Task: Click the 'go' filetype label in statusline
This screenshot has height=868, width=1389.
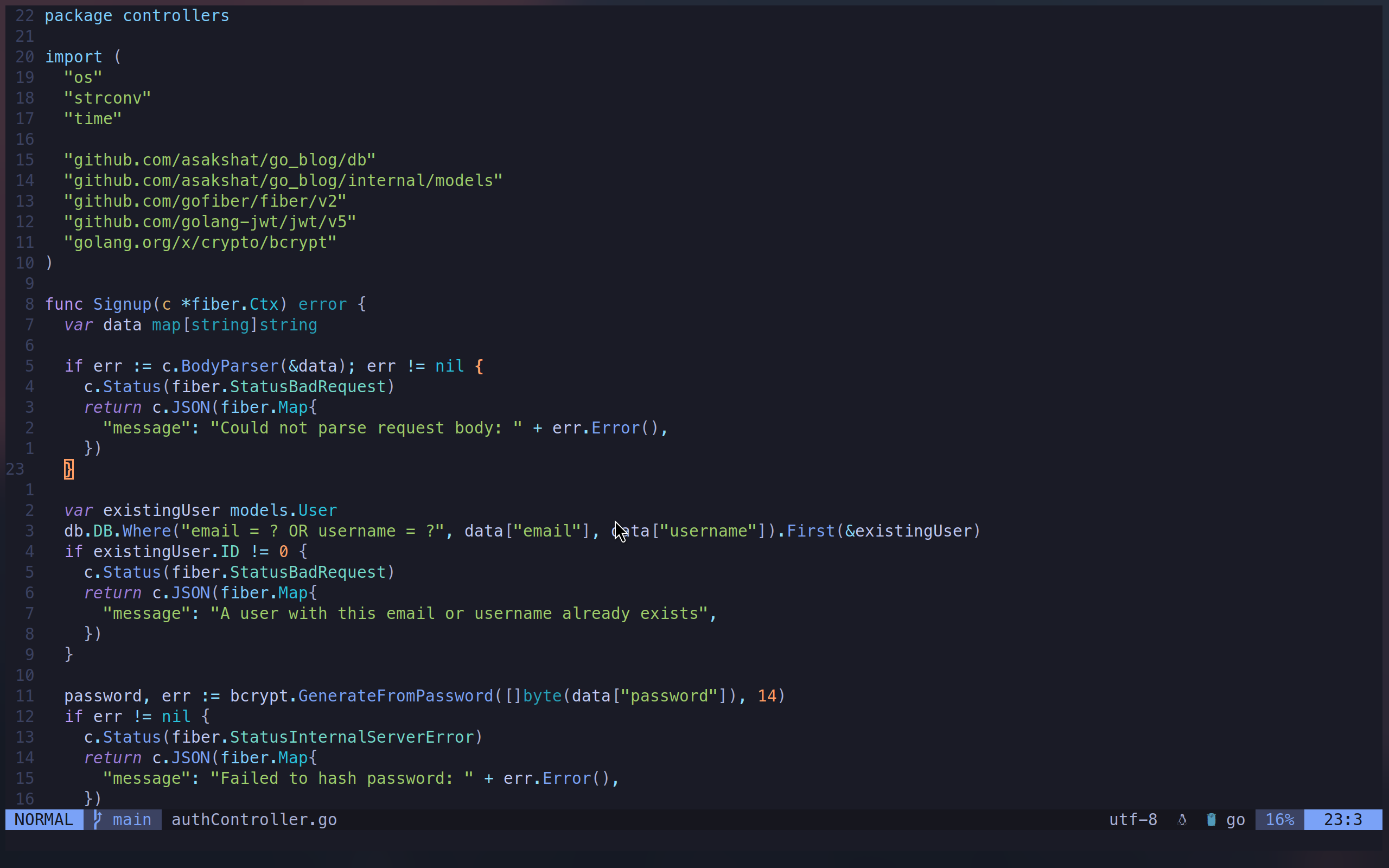Action: 1235,820
